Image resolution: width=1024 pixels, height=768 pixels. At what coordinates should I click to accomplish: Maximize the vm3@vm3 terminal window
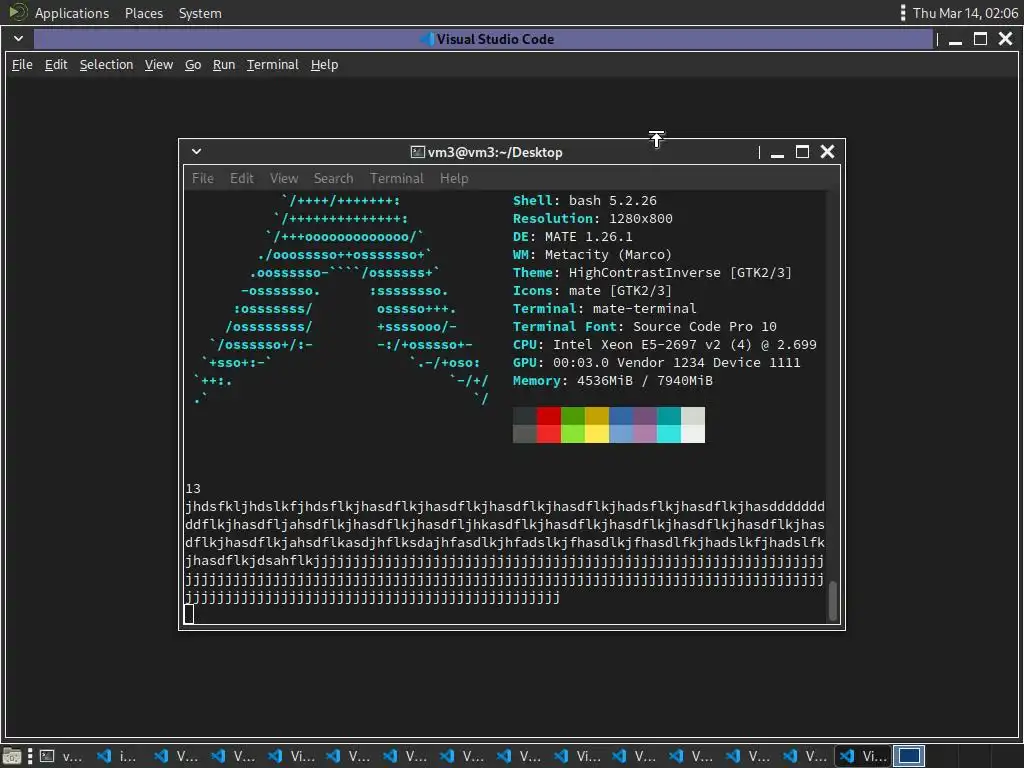[803, 152]
